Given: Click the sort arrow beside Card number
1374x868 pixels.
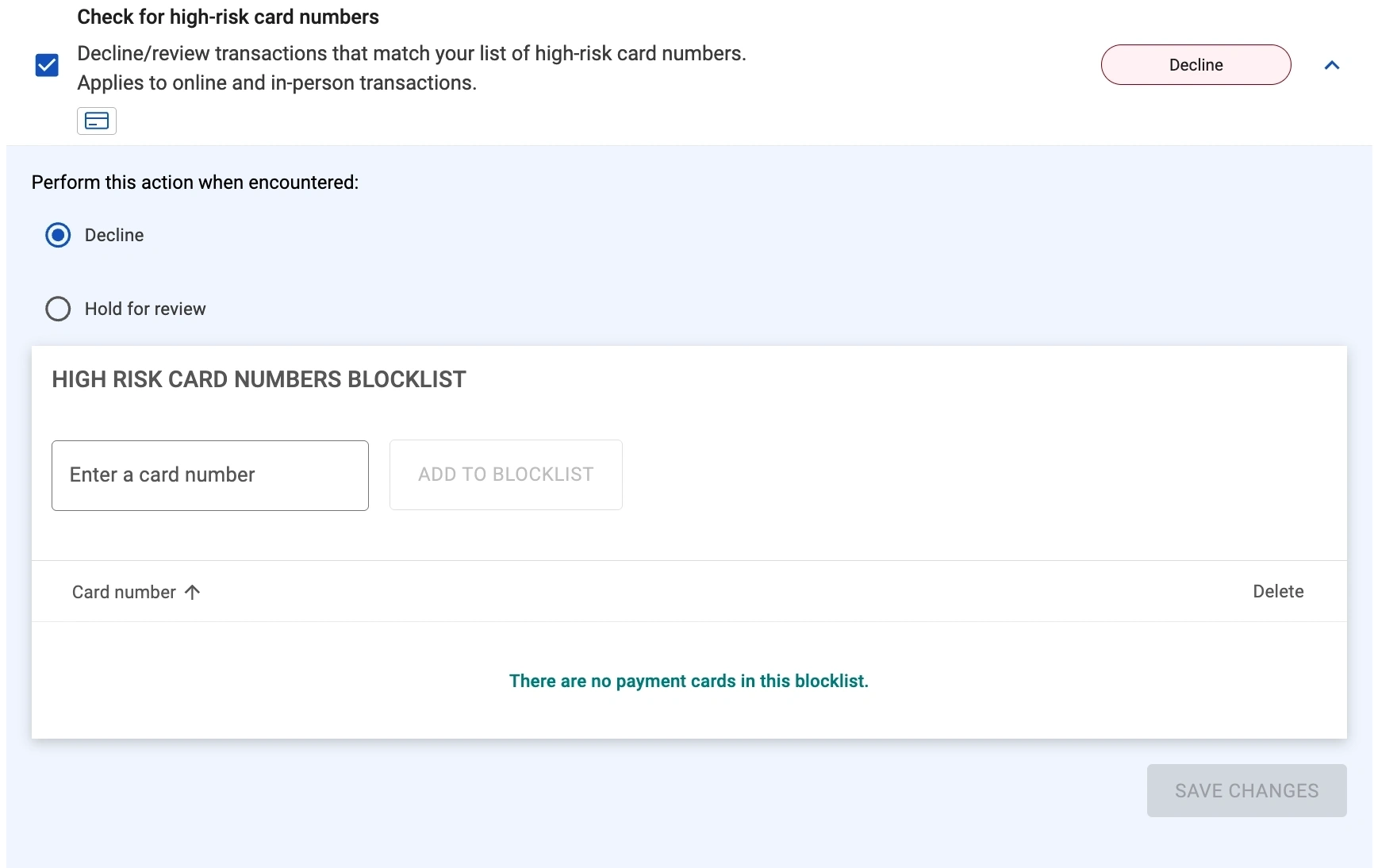Looking at the screenshot, I should [193, 592].
